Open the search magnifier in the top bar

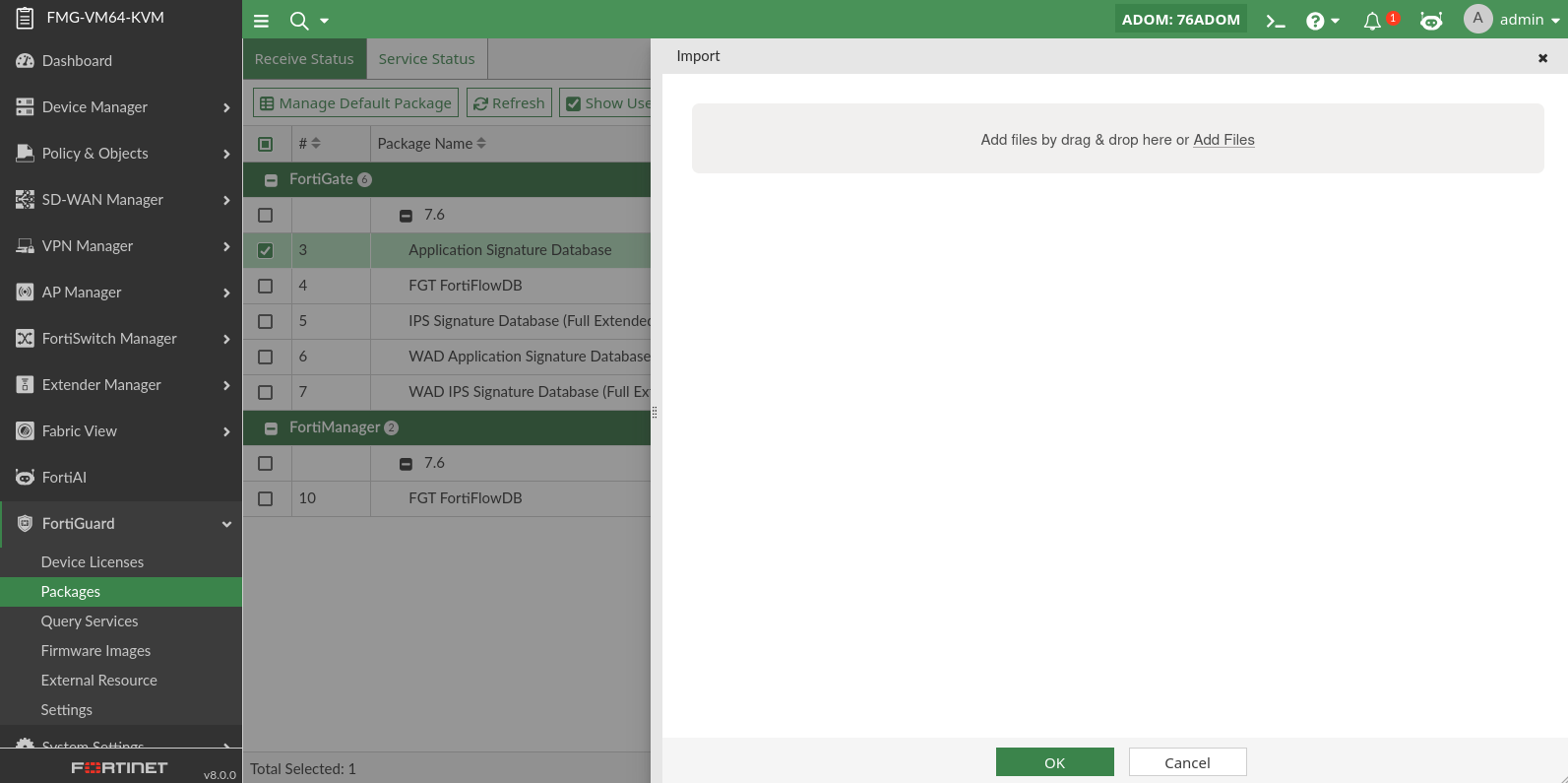(298, 21)
